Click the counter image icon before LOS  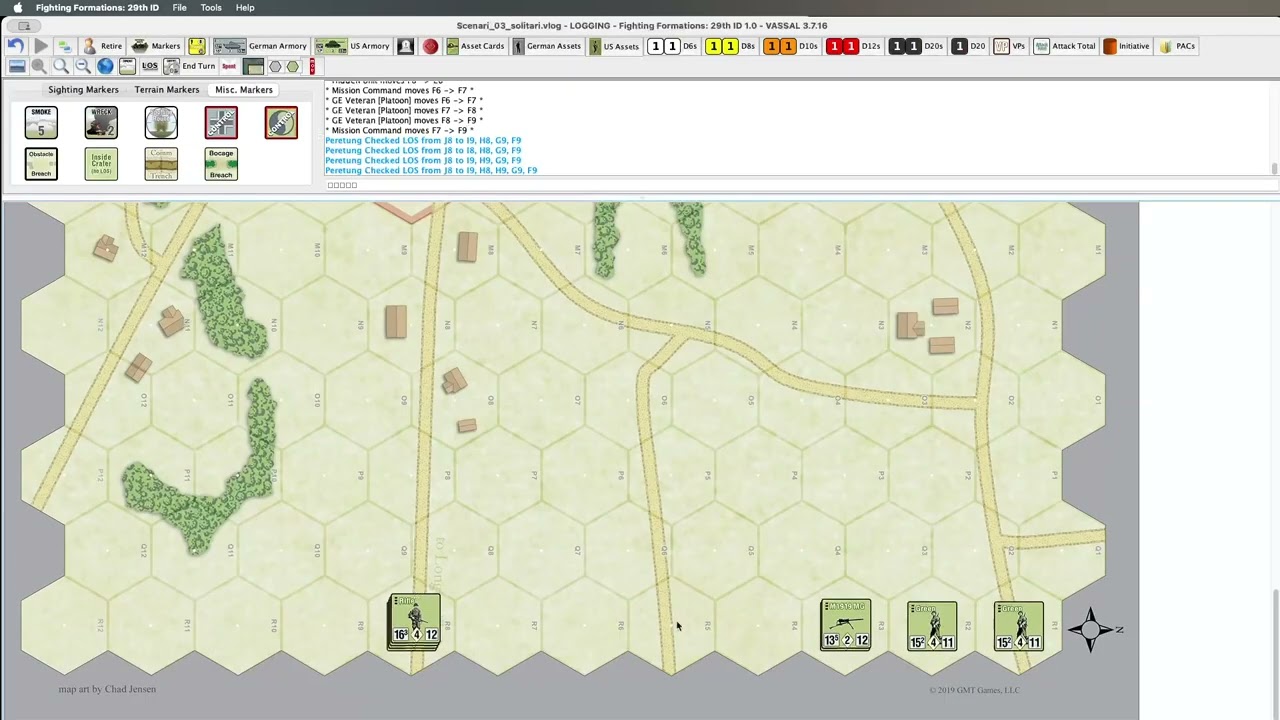tap(127, 66)
